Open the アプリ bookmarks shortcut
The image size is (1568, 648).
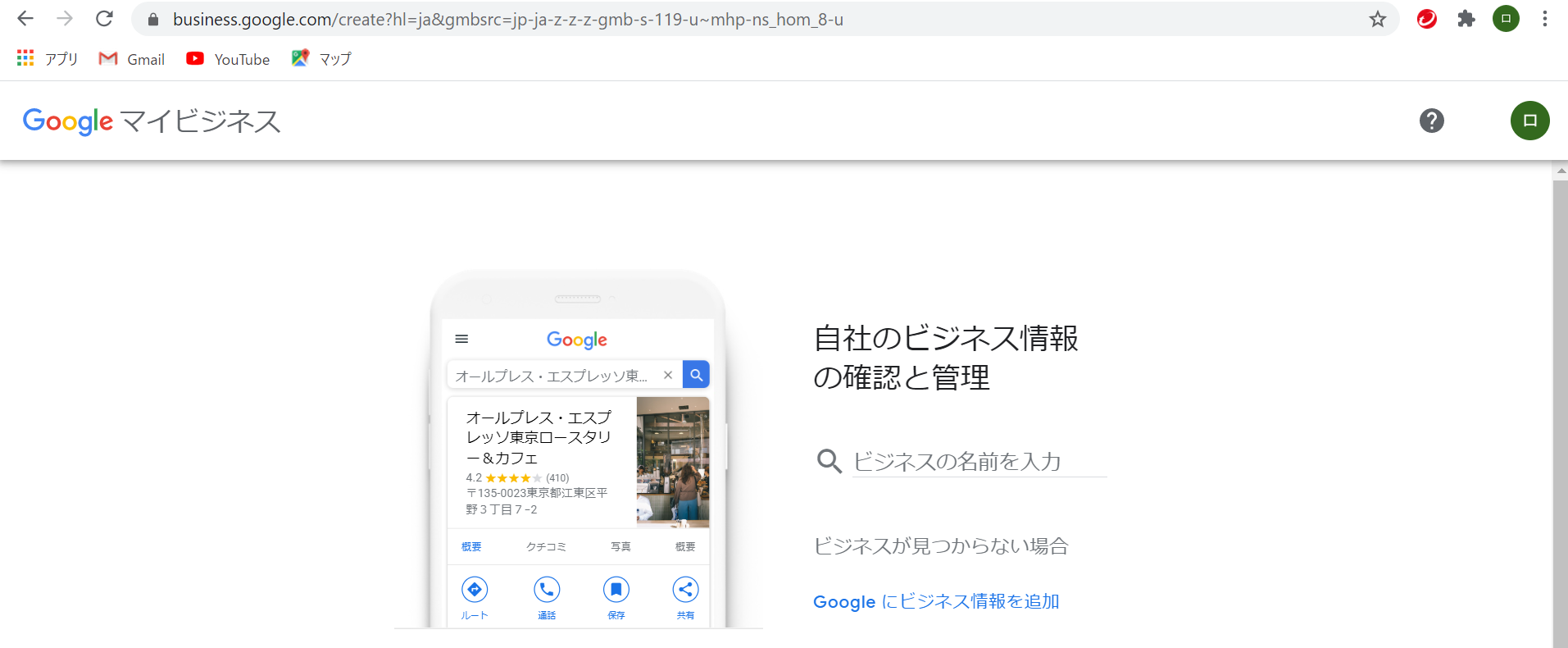(48, 58)
